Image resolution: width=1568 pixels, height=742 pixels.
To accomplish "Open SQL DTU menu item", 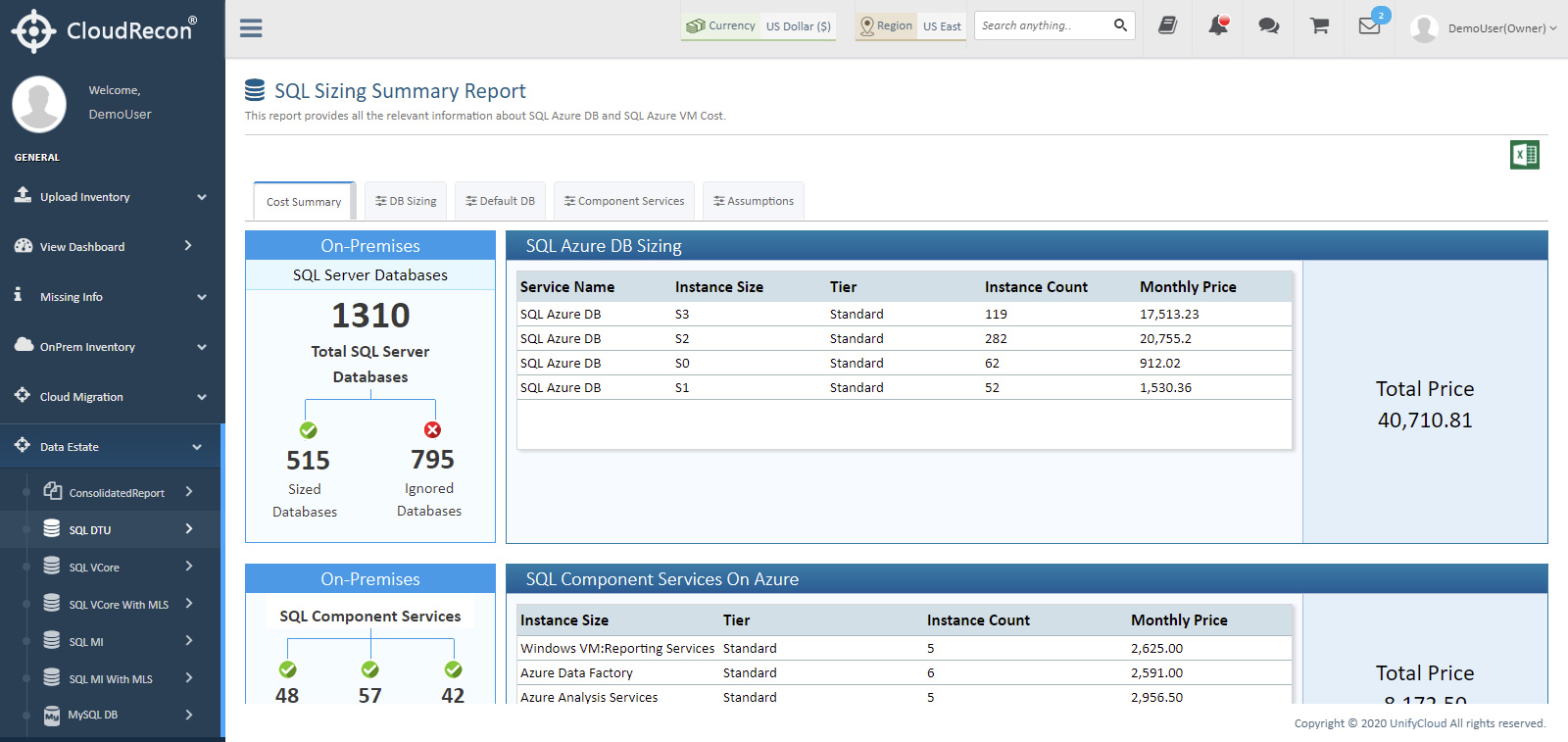I will tap(111, 529).
